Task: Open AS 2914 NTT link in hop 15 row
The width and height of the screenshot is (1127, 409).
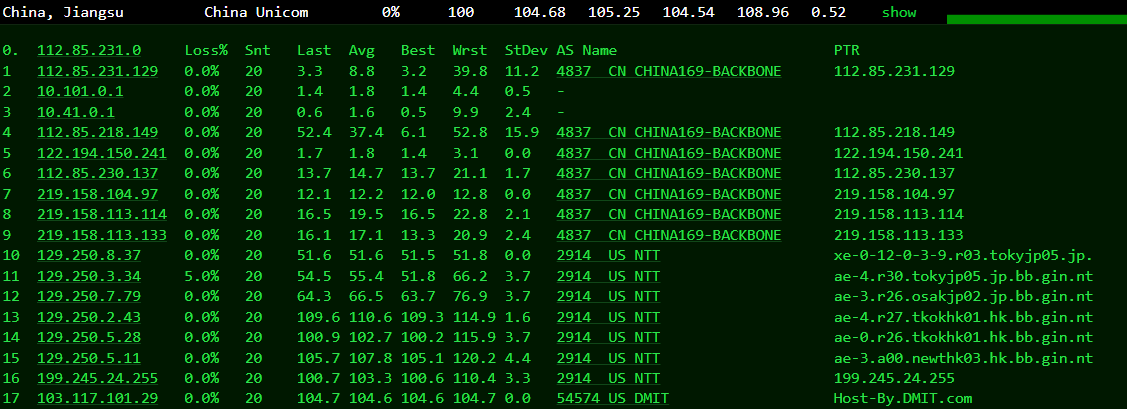Action: click(x=608, y=358)
